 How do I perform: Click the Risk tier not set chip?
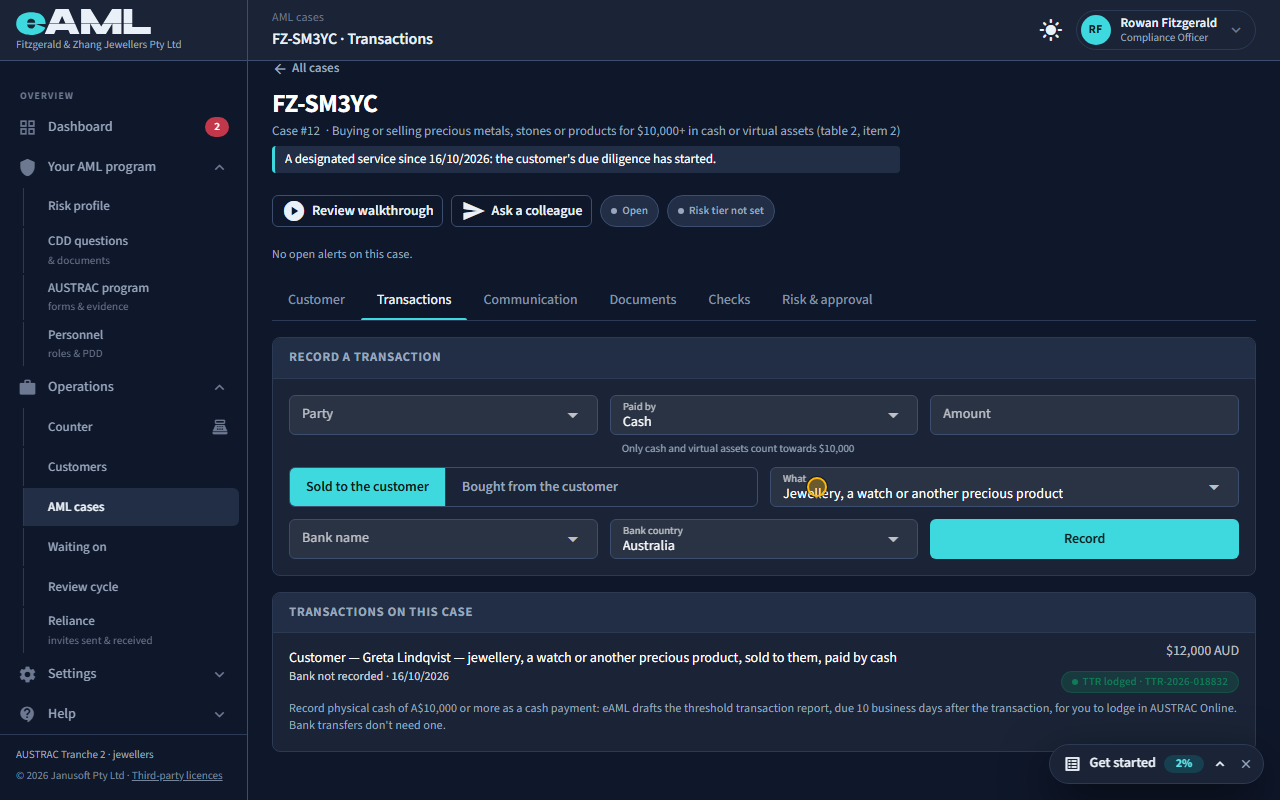(x=720, y=211)
